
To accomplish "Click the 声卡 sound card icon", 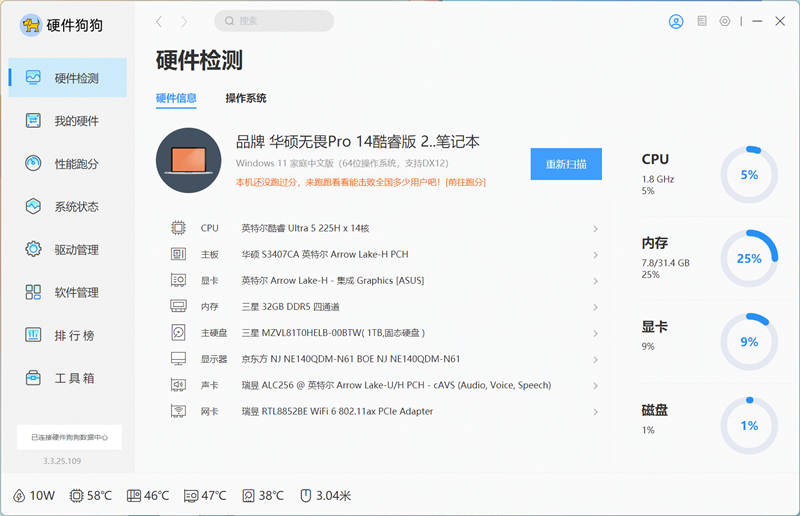I will [x=178, y=385].
